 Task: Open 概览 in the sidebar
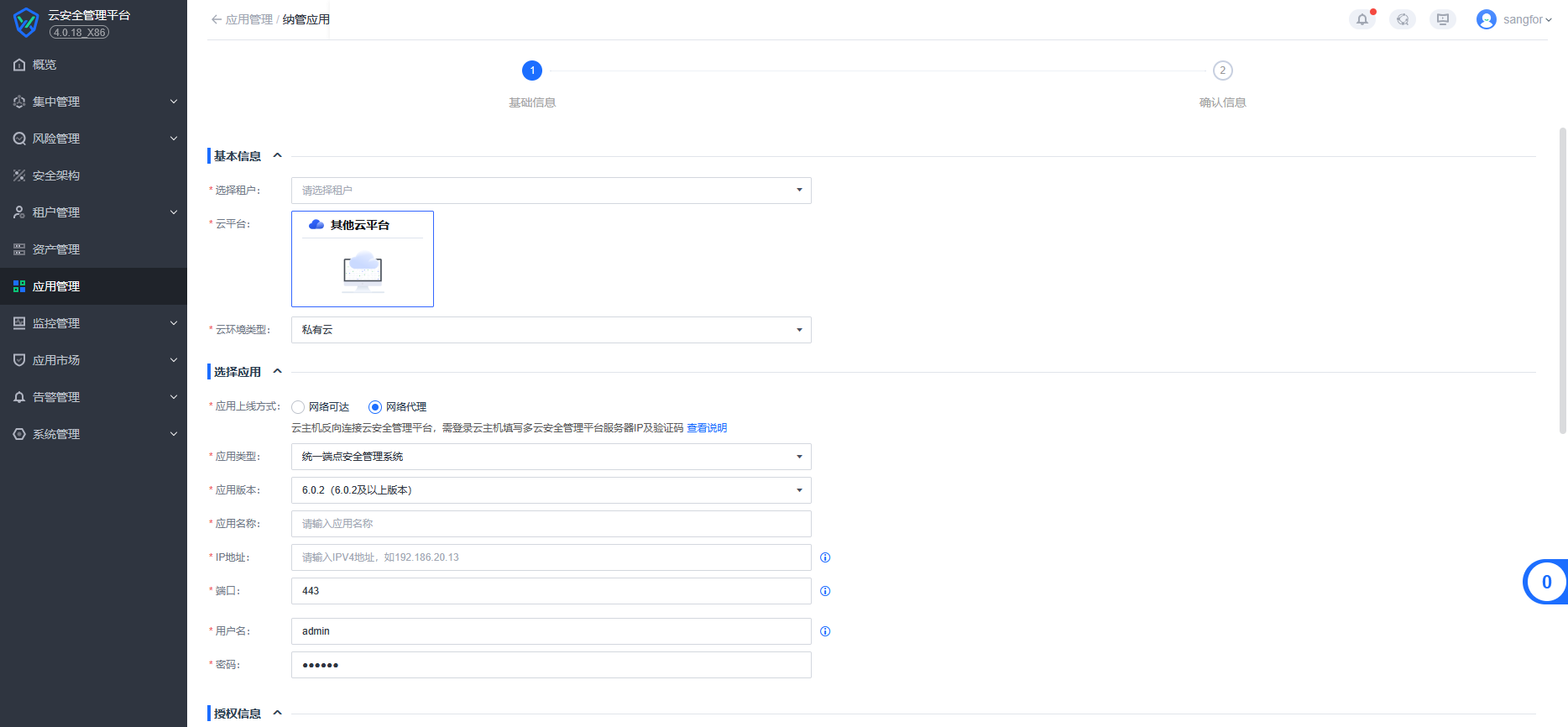[x=44, y=65]
